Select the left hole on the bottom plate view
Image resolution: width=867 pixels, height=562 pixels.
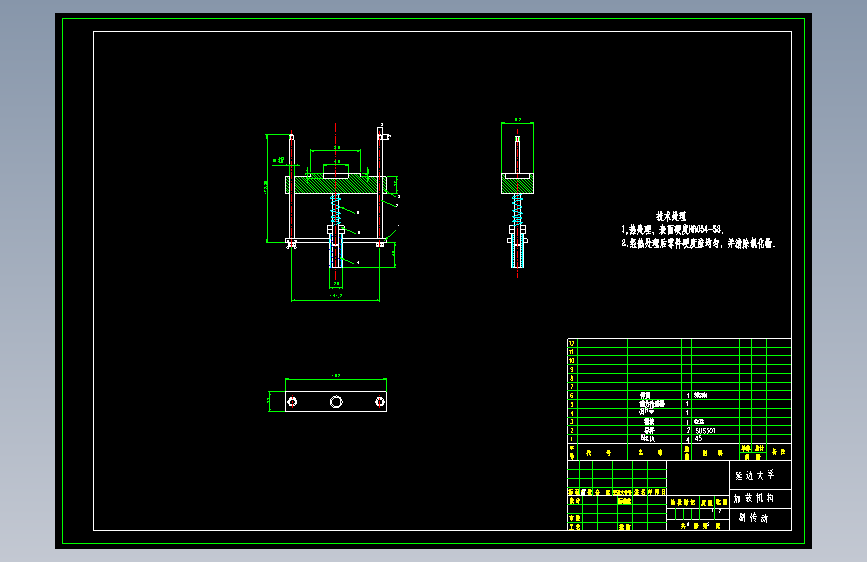click(x=293, y=402)
